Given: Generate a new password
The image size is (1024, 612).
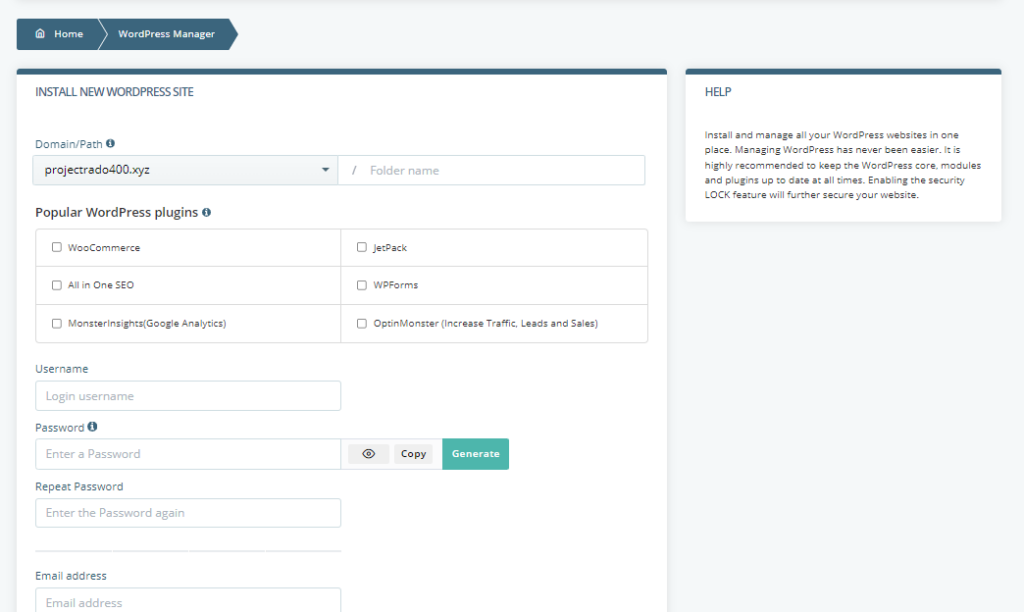Looking at the screenshot, I should click(475, 454).
